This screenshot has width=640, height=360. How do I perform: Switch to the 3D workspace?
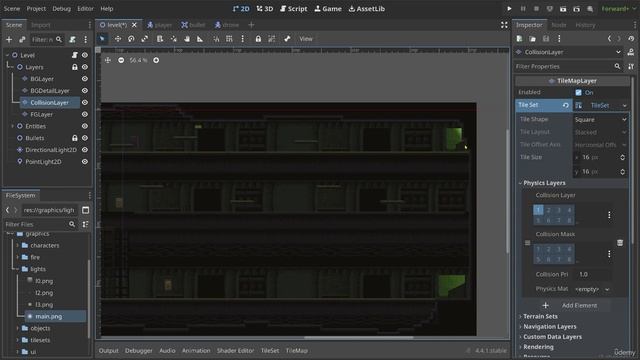click(x=265, y=9)
